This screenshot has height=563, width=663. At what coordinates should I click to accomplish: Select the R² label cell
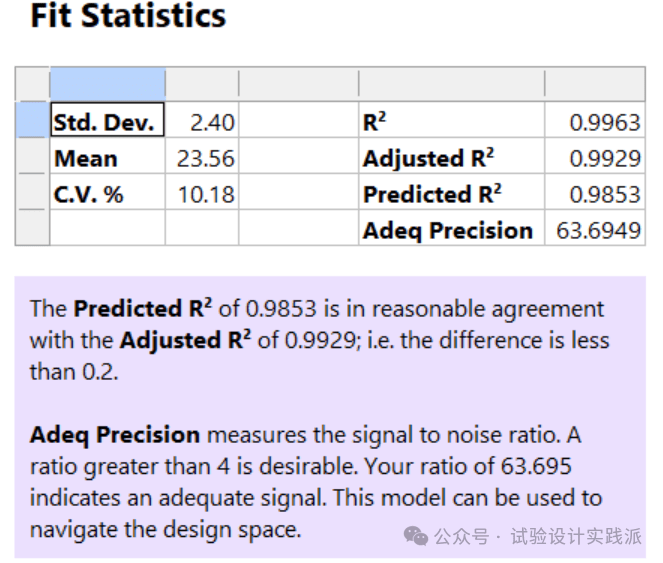[452, 120]
